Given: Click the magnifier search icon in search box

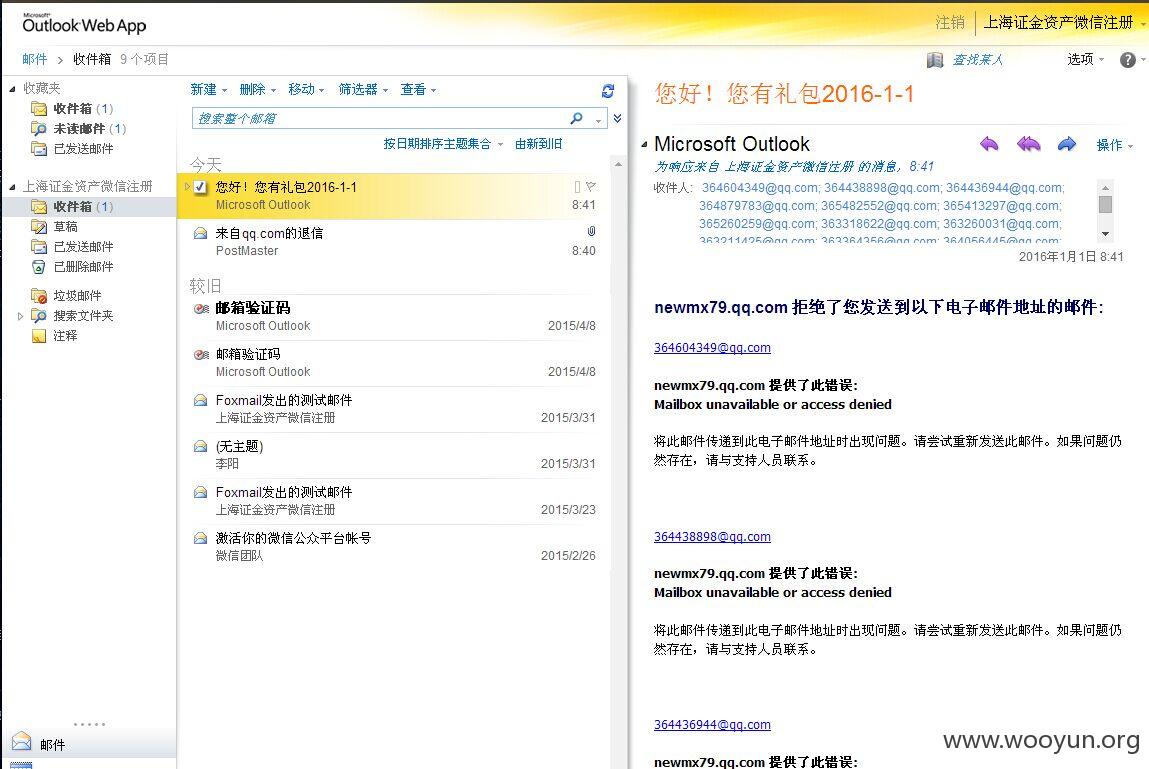Looking at the screenshot, I should tap(577, 118).
